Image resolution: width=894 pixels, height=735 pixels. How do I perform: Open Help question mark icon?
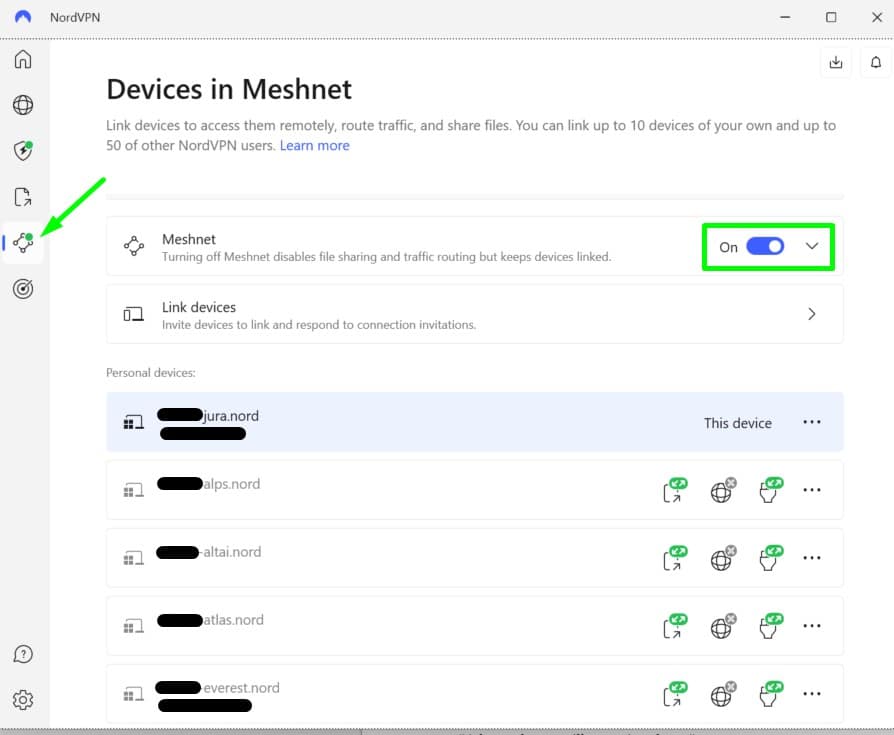[23, 654]
